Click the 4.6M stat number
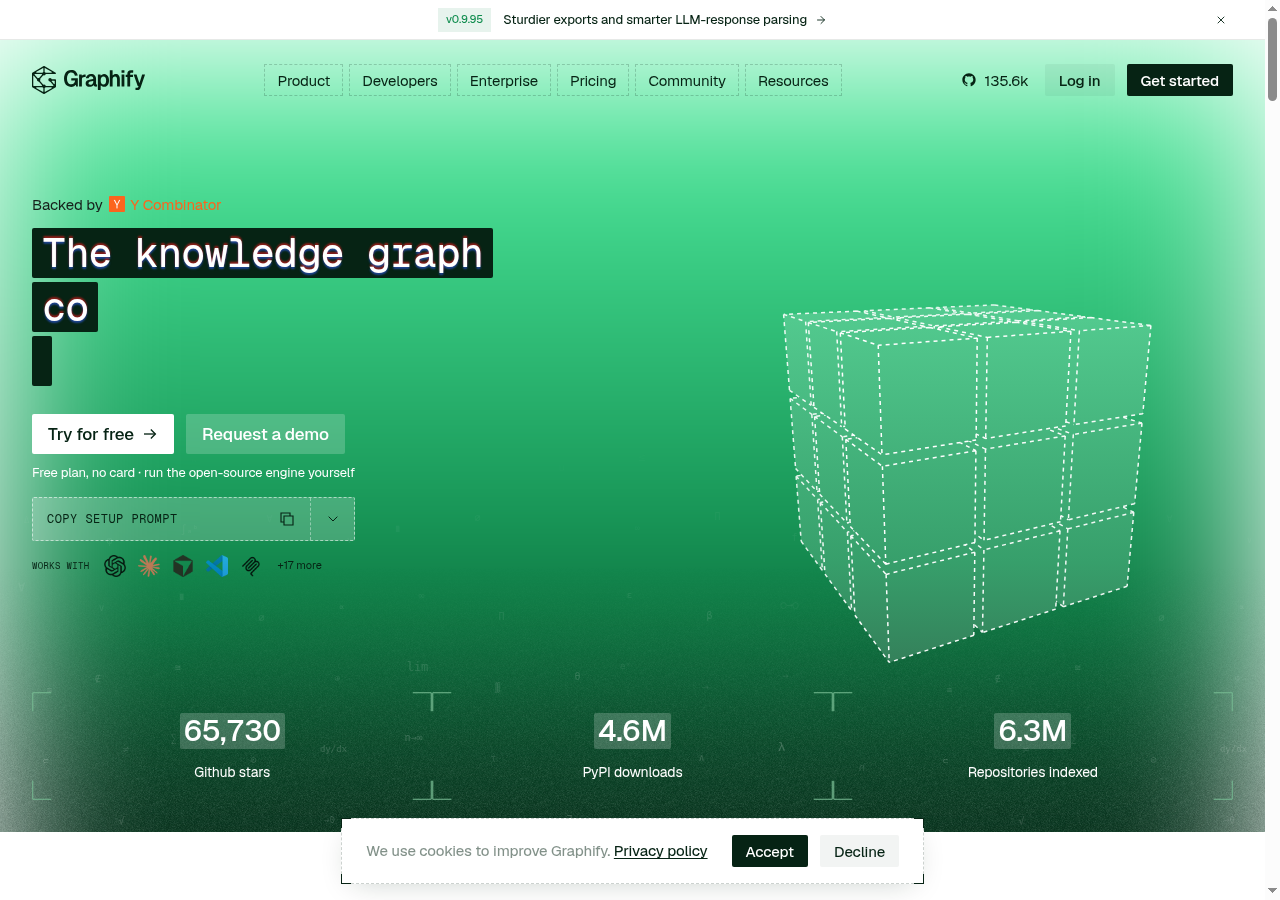 pos(632,731)
